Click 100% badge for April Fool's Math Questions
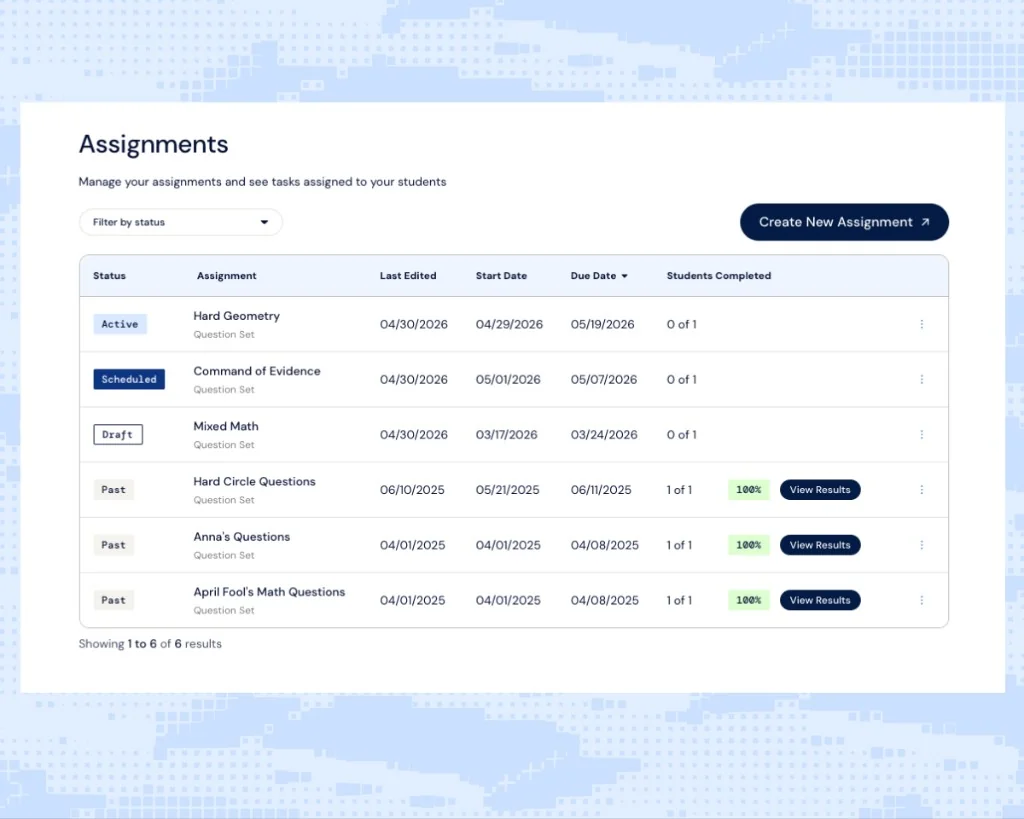Viewport: 1024px width, 819px height. [x=748, y=600]
